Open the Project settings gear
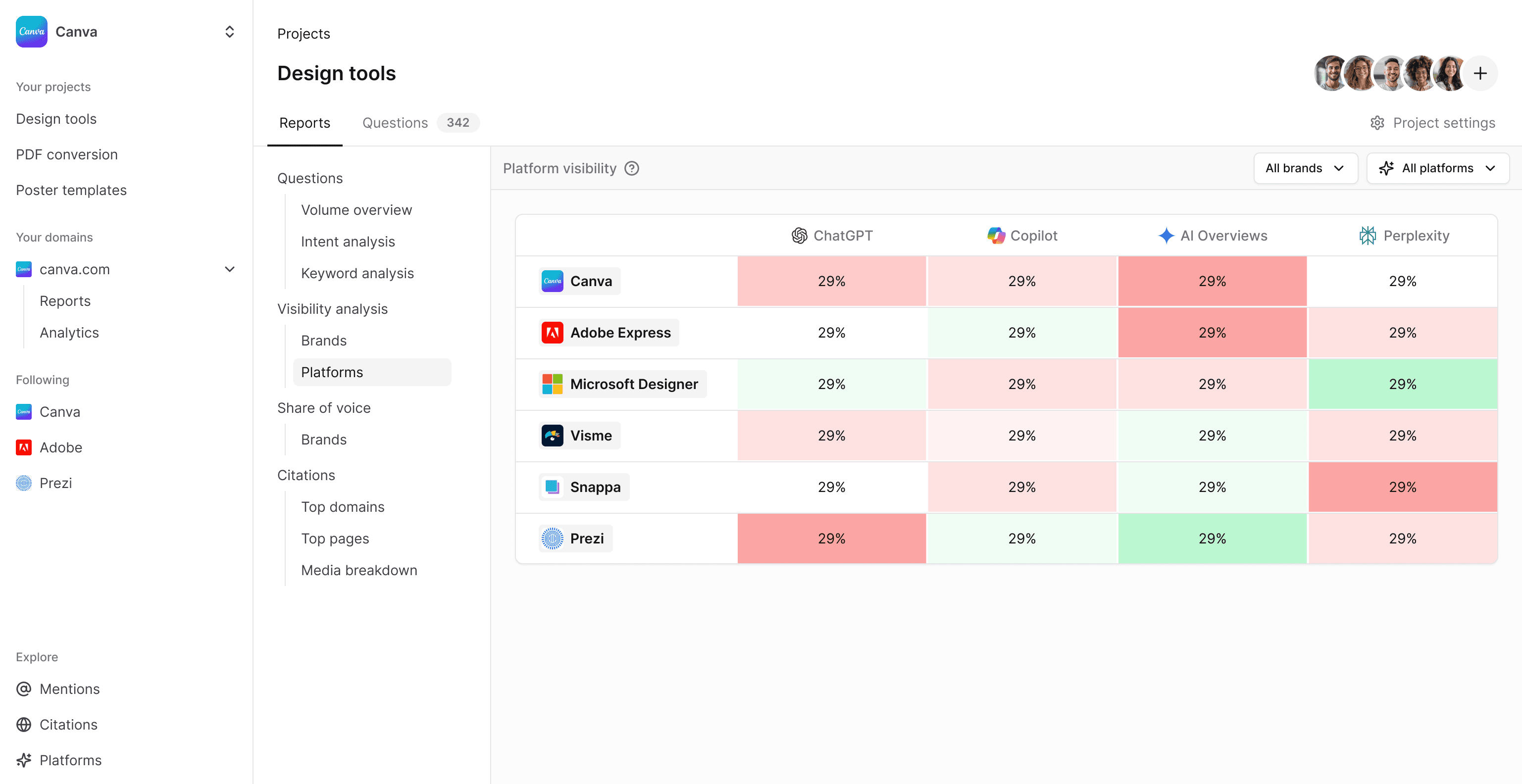Screen dimensions: 1522x784 click(x=1377, y=122)
